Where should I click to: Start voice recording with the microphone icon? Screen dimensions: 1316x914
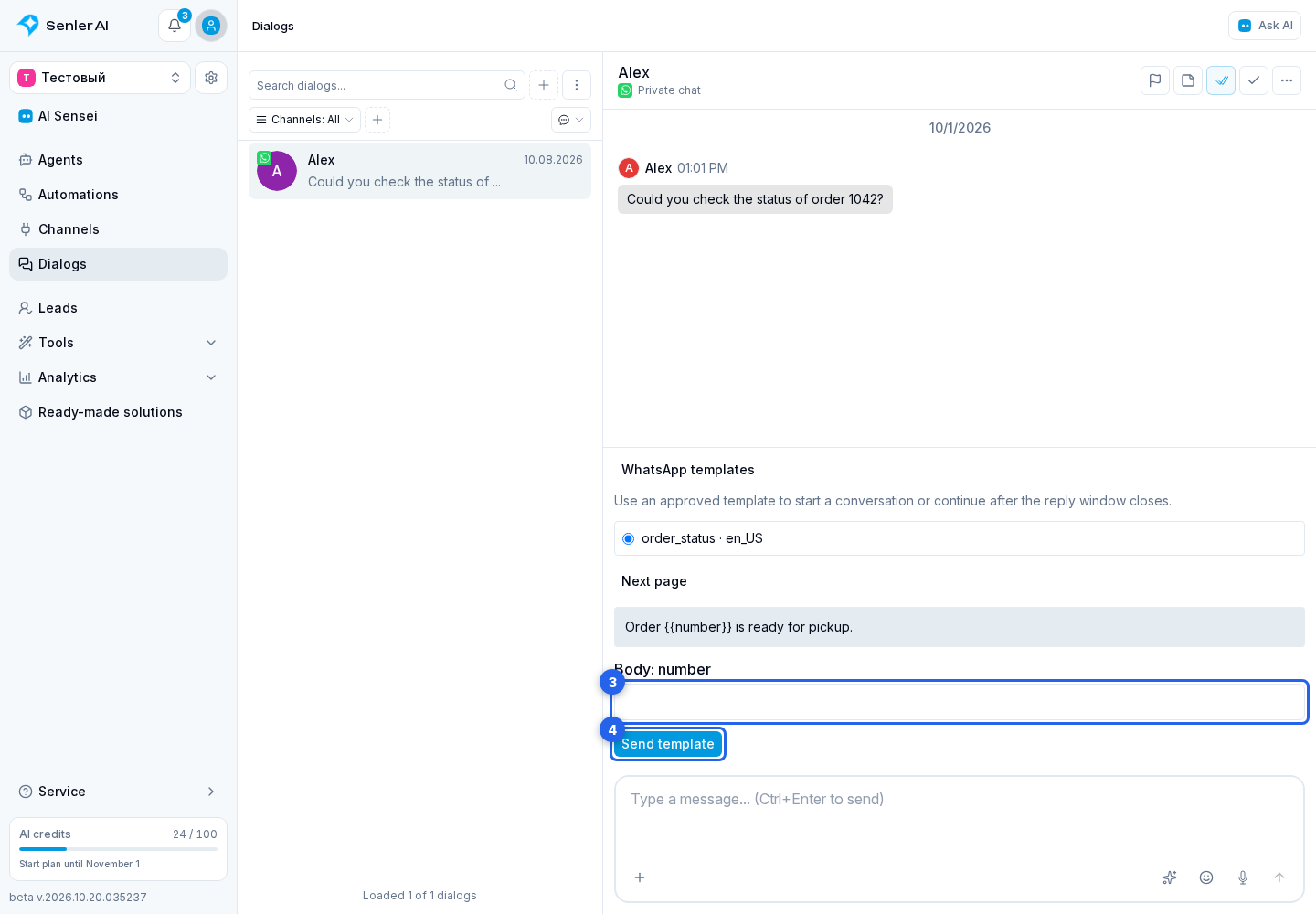(1243, 877)
